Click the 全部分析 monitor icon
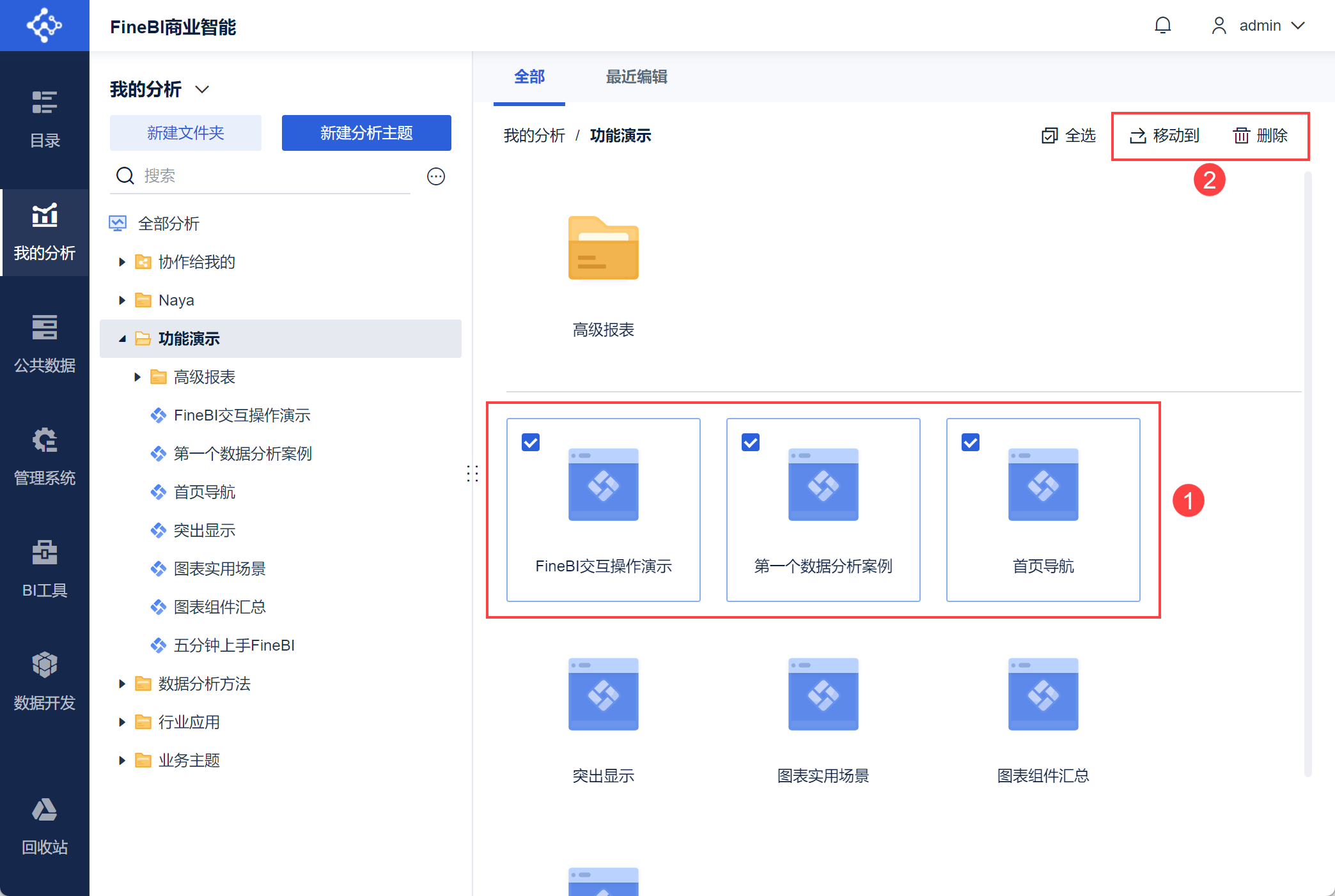 [118, 224]
